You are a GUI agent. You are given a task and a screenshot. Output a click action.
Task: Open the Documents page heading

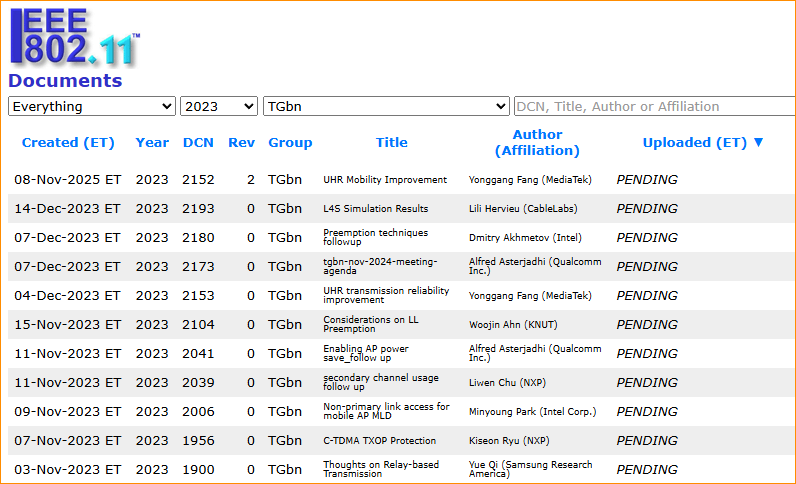click(x=65, y=81)
